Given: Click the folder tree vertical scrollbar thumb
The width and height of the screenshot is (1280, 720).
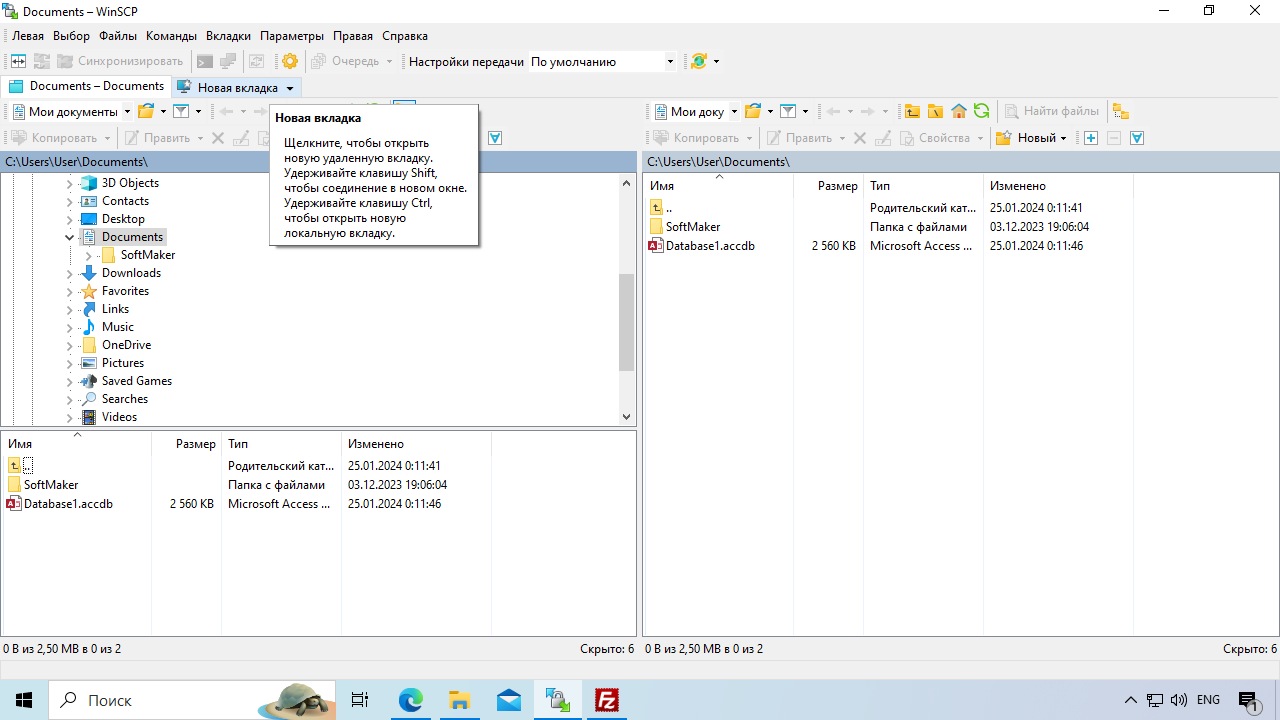Looking at the screenshot, I should click(x=627, y=322).
